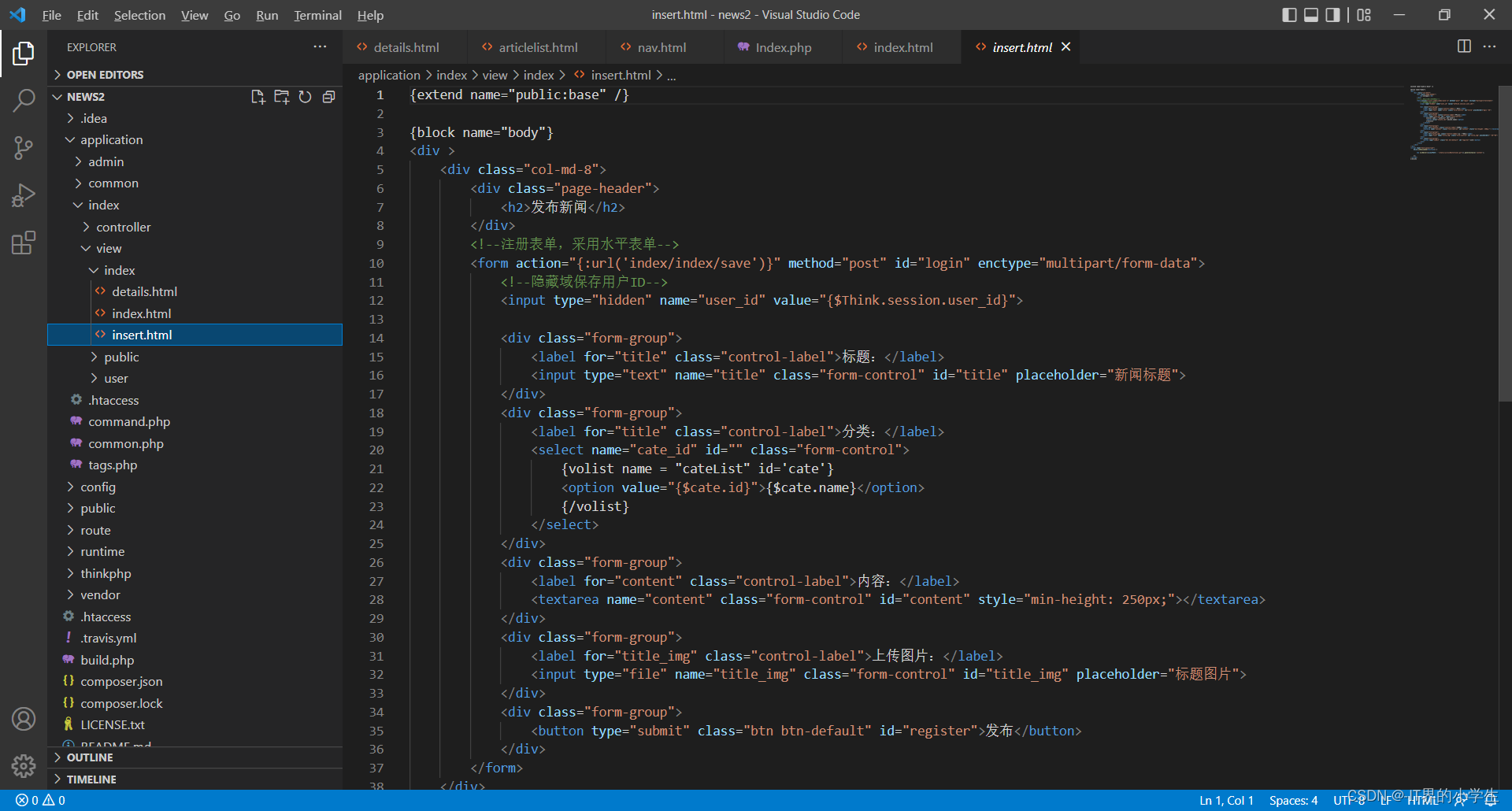Click New Folder icon in NEWS2 header
The width and height of the screenshot is (1512, 811).
[x=281, y=97]
